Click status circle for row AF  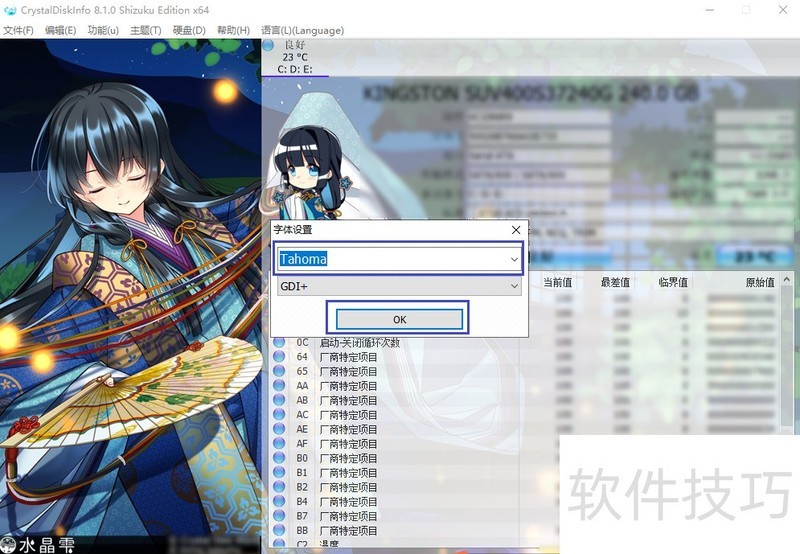coord(279,444)
